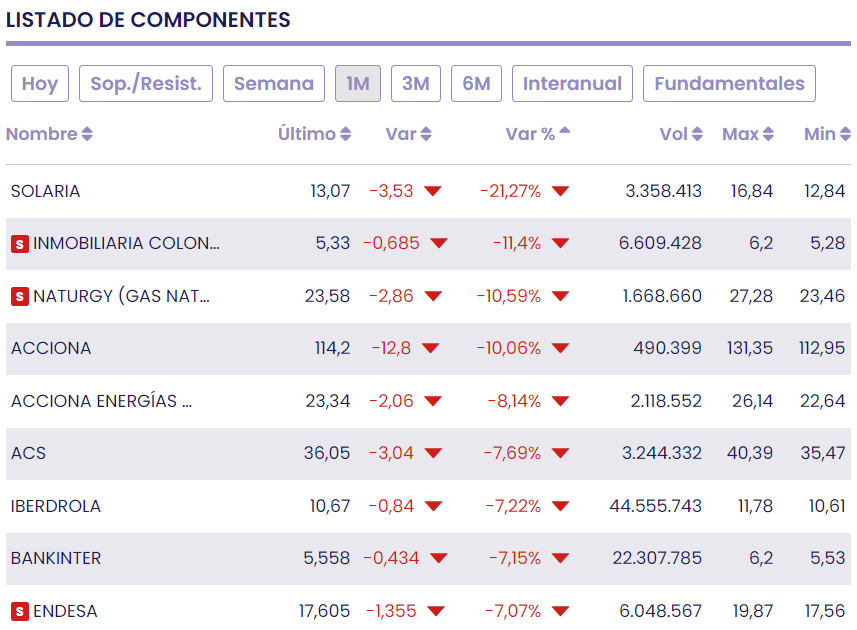Sort by the Min column arrows
The image size is (857, 630).
tap(844, 134)
